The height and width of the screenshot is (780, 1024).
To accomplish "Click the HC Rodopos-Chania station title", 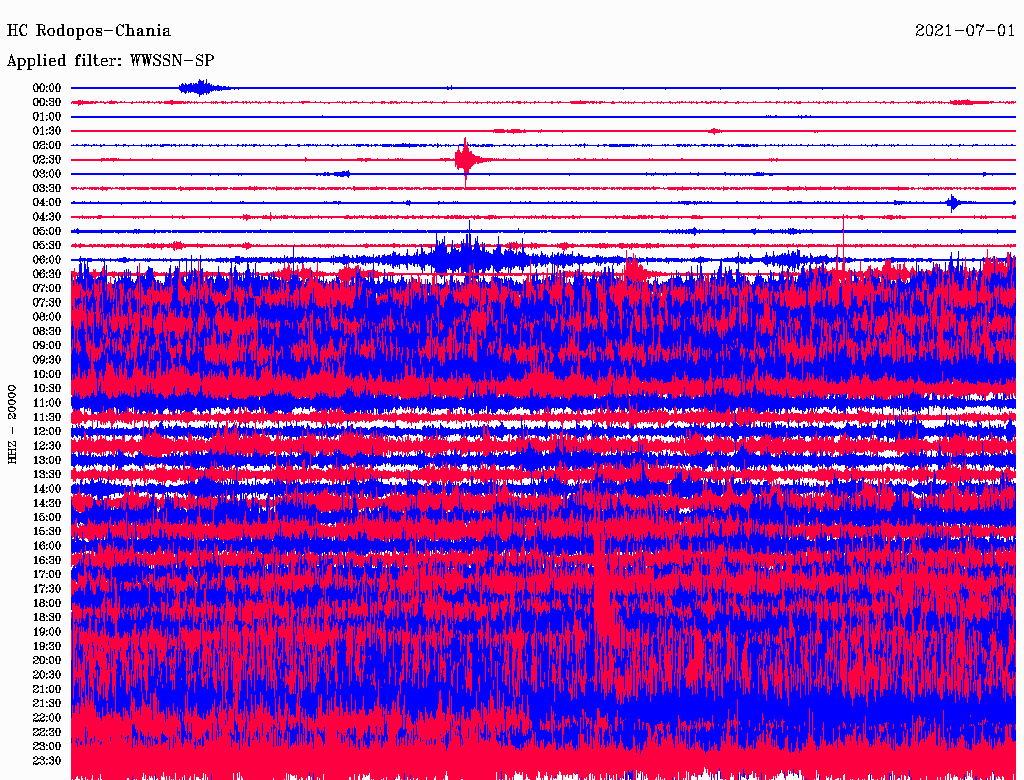I will [89, 31].
